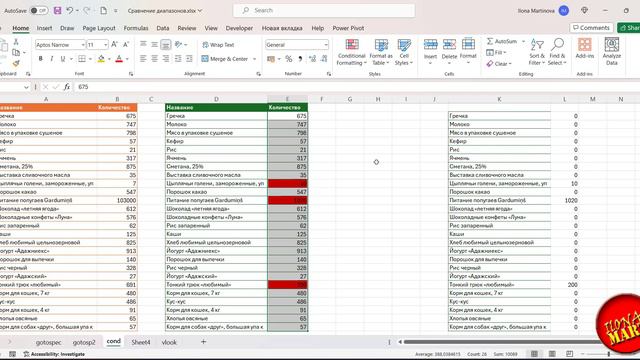Click the Increase Decimal icon
Screen dimensions: 640x360
312,59
